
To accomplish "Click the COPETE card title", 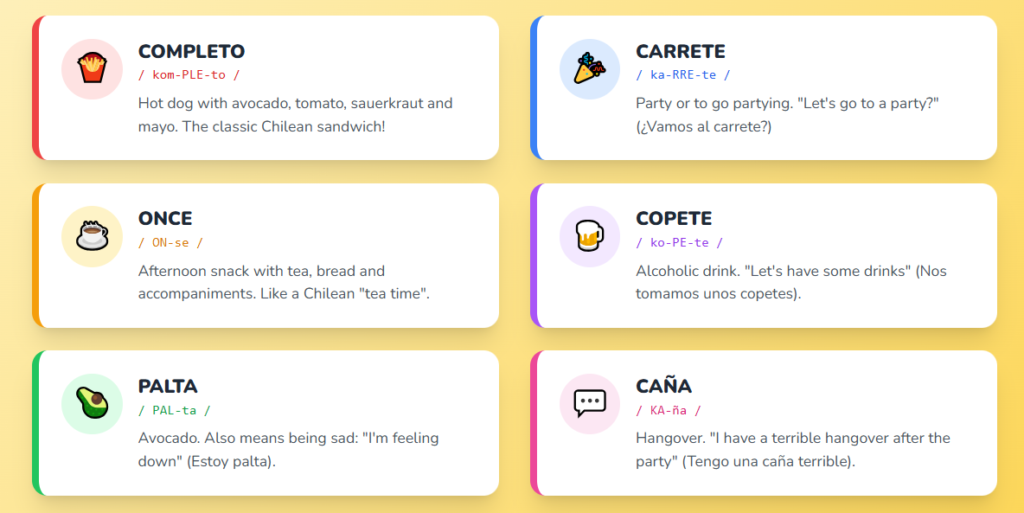I will click(674, 219).
